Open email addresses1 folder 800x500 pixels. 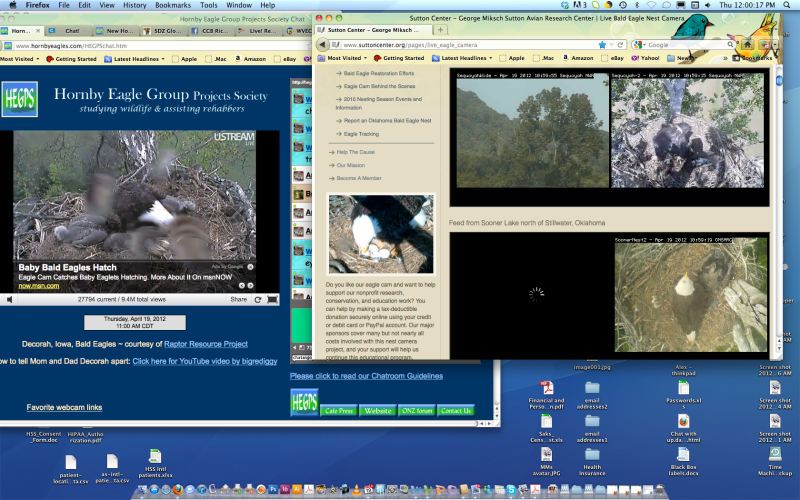pyautogui.click(x=592, y=428)
